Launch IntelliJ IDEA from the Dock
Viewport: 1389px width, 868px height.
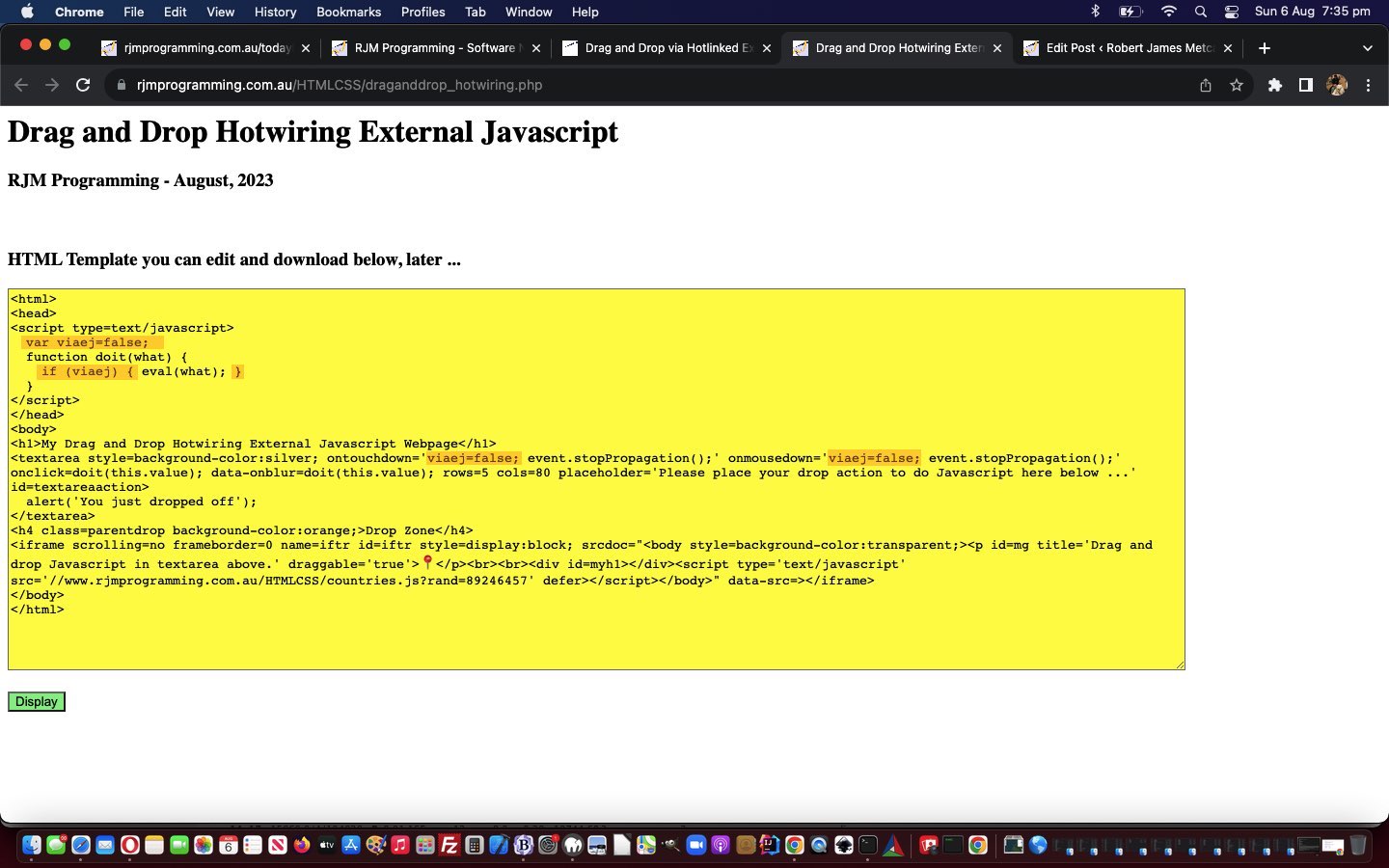pos(770,846)
